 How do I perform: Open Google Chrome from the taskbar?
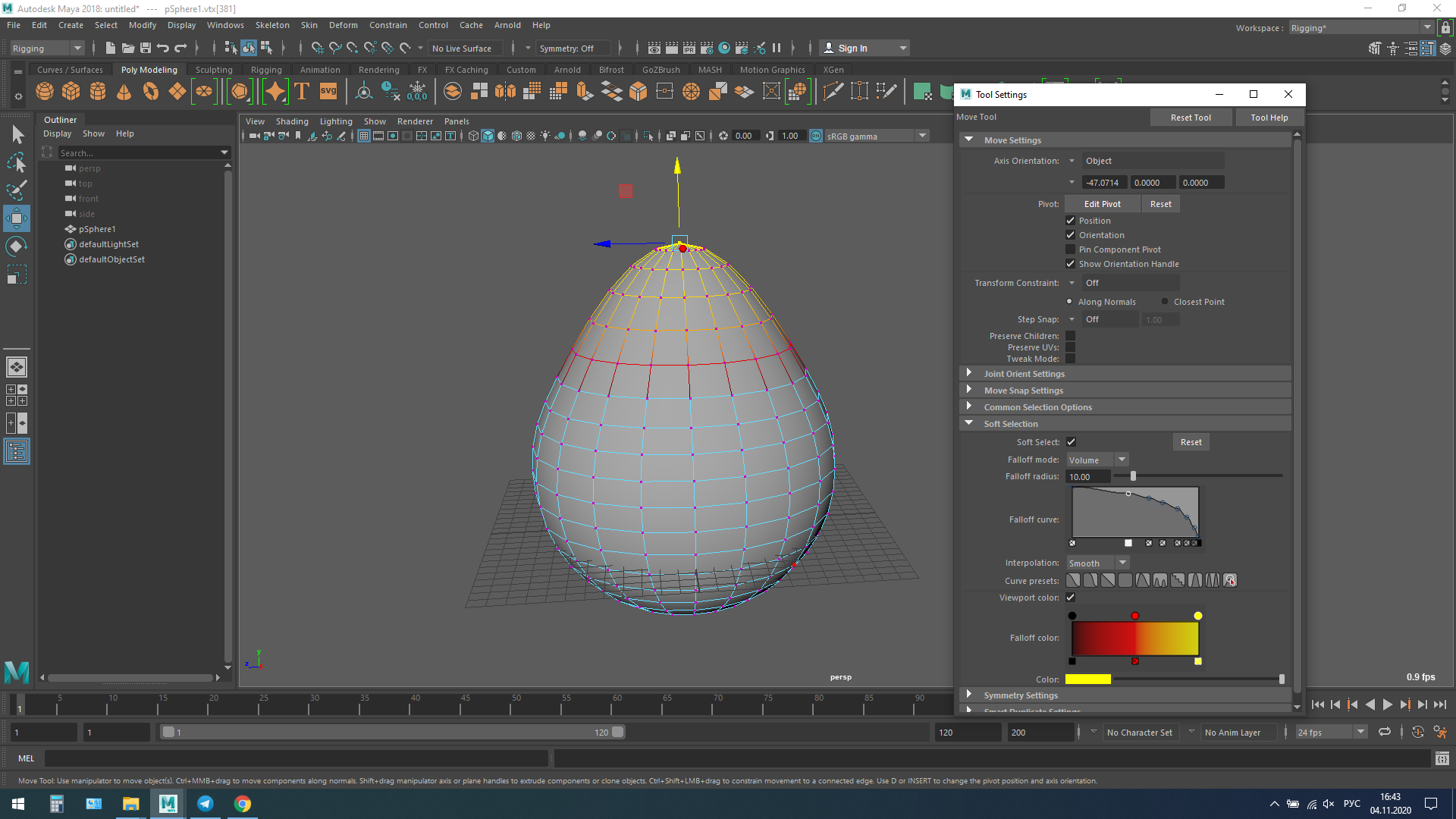coord(243,804)
